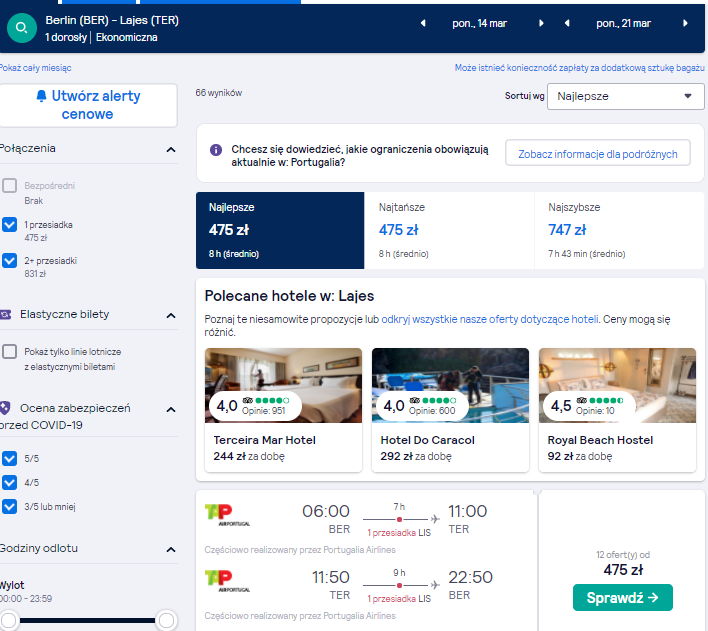Uncheck the 1 przesiadka checkbox

point(9,224)
